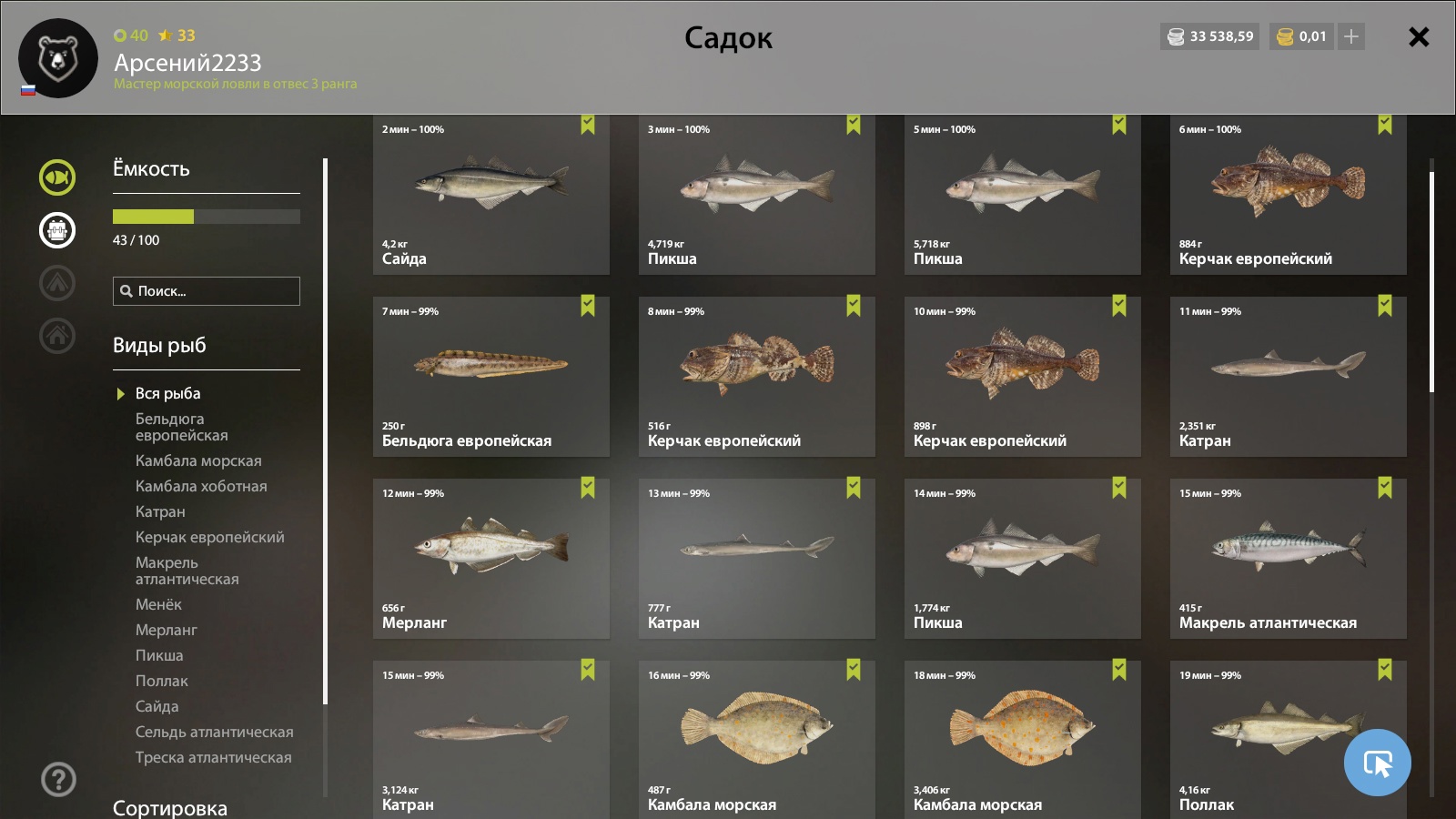1456x819 pixels.
Task: Toggle the bookmark flag on Сайда 4,2 кг
Action: click(588, 125)
